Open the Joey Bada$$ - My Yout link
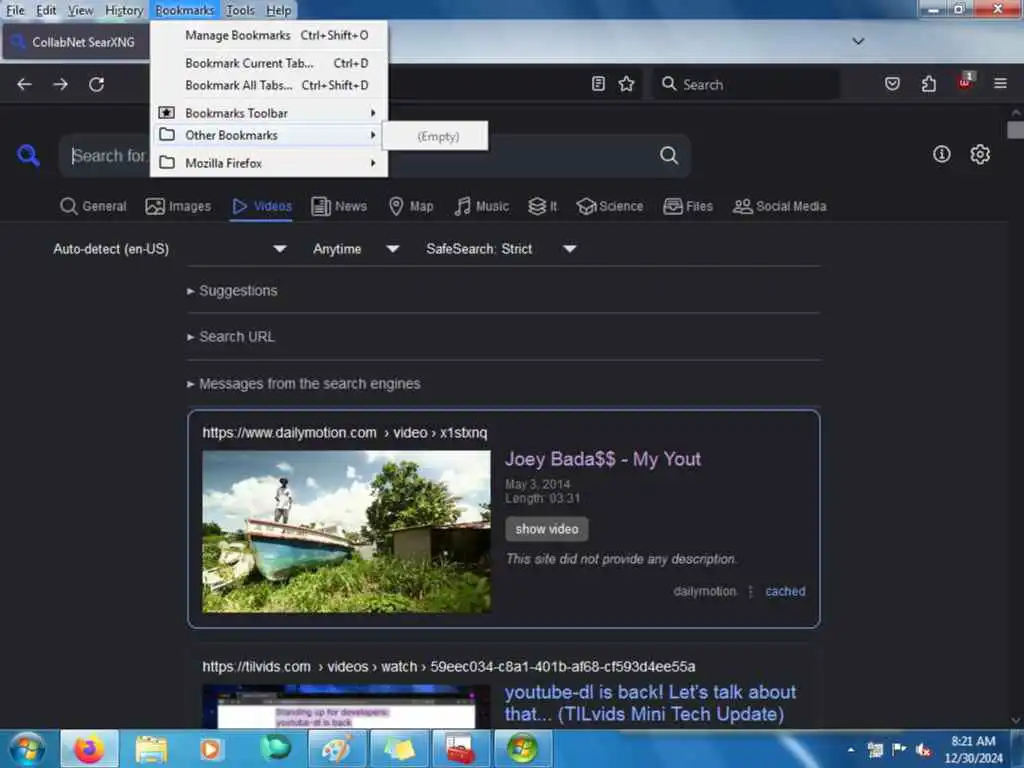The width and height of the screenshot is (1024, 768). pyautogui.click(x=602, y=459)
